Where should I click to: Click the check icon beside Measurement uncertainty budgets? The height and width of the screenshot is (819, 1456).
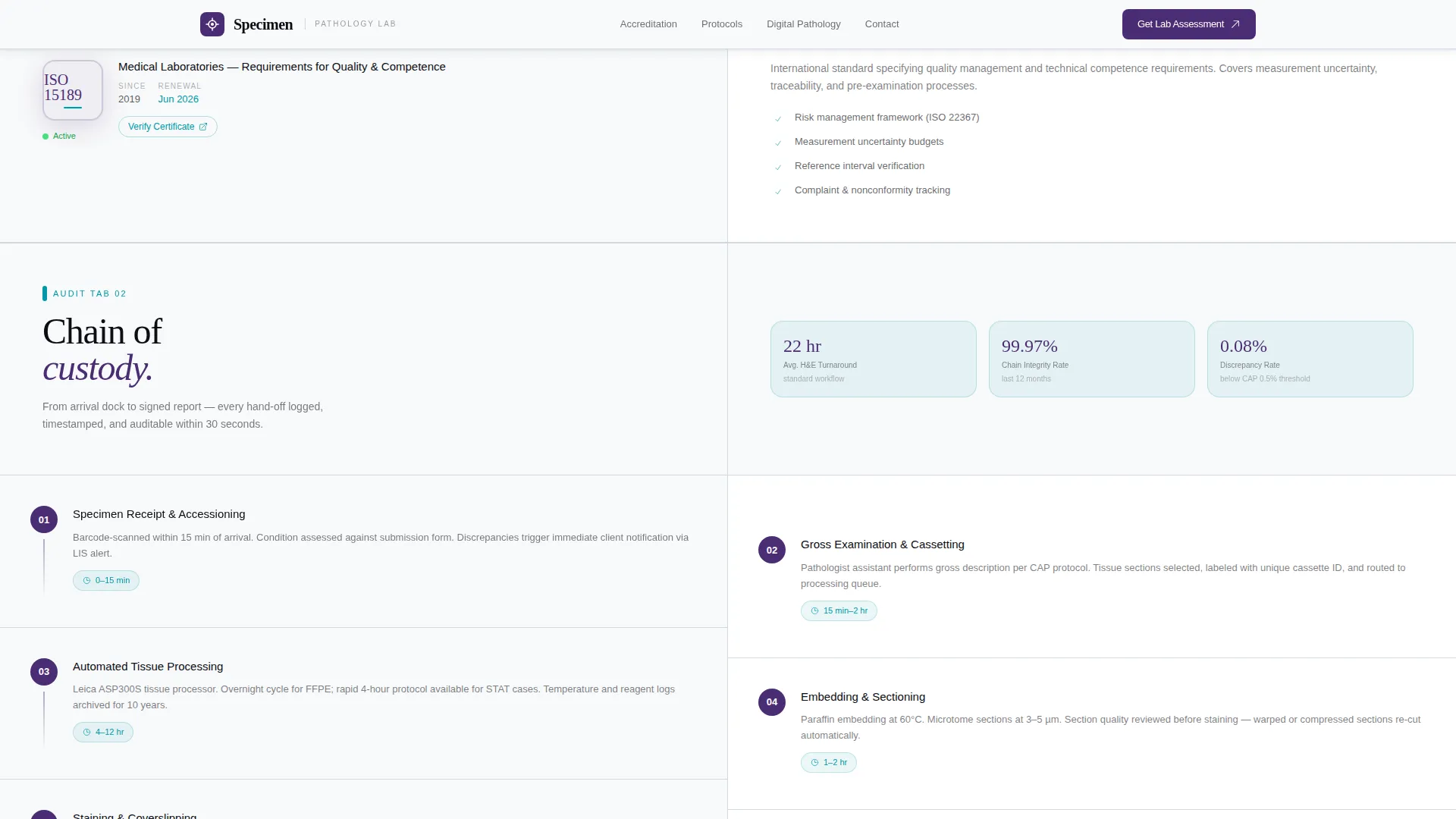point(778,143)
